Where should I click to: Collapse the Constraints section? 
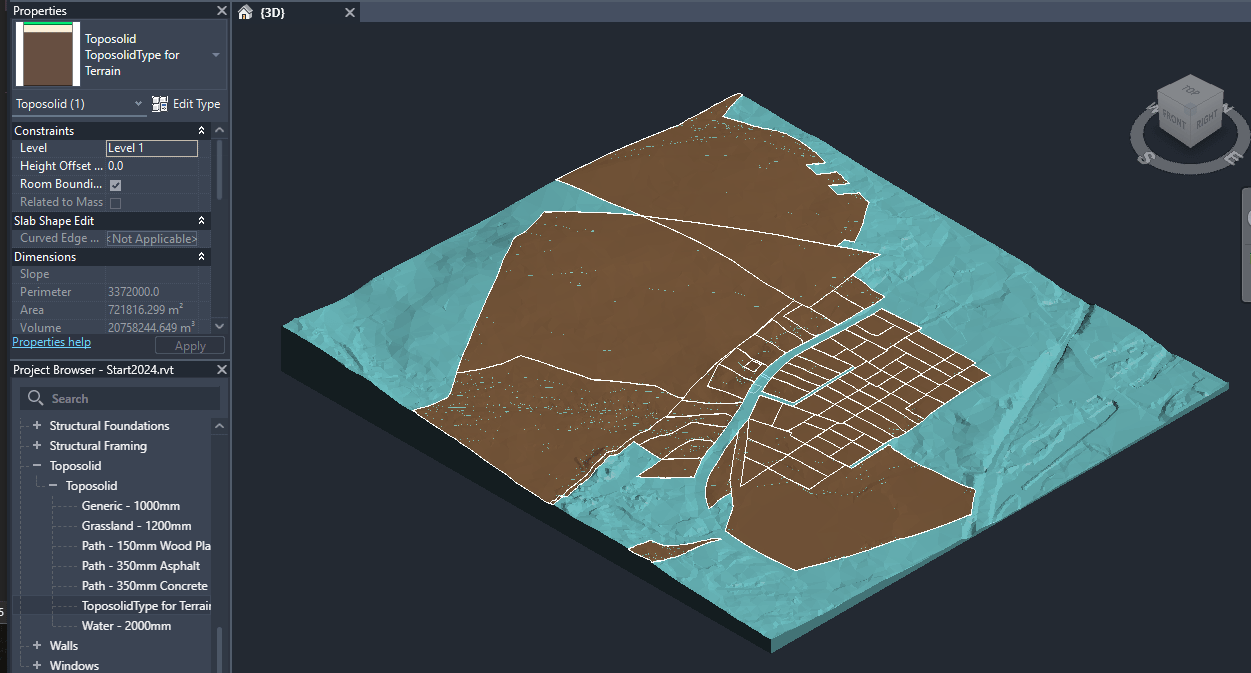tap(200, 130)
